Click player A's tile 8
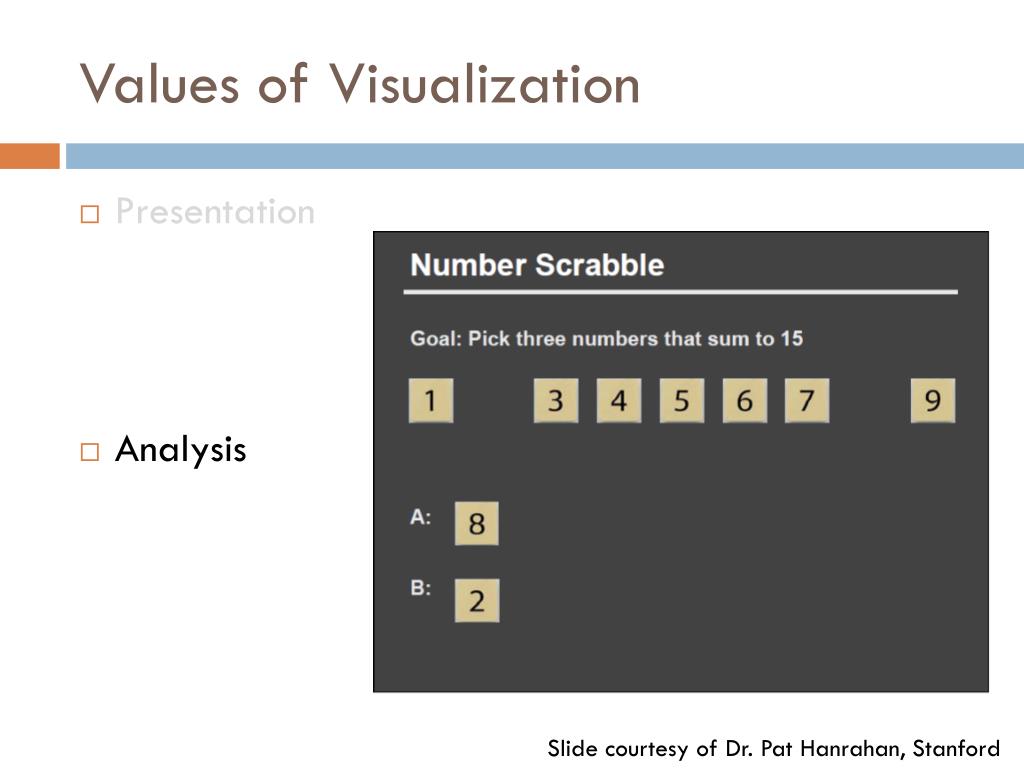 477,524
